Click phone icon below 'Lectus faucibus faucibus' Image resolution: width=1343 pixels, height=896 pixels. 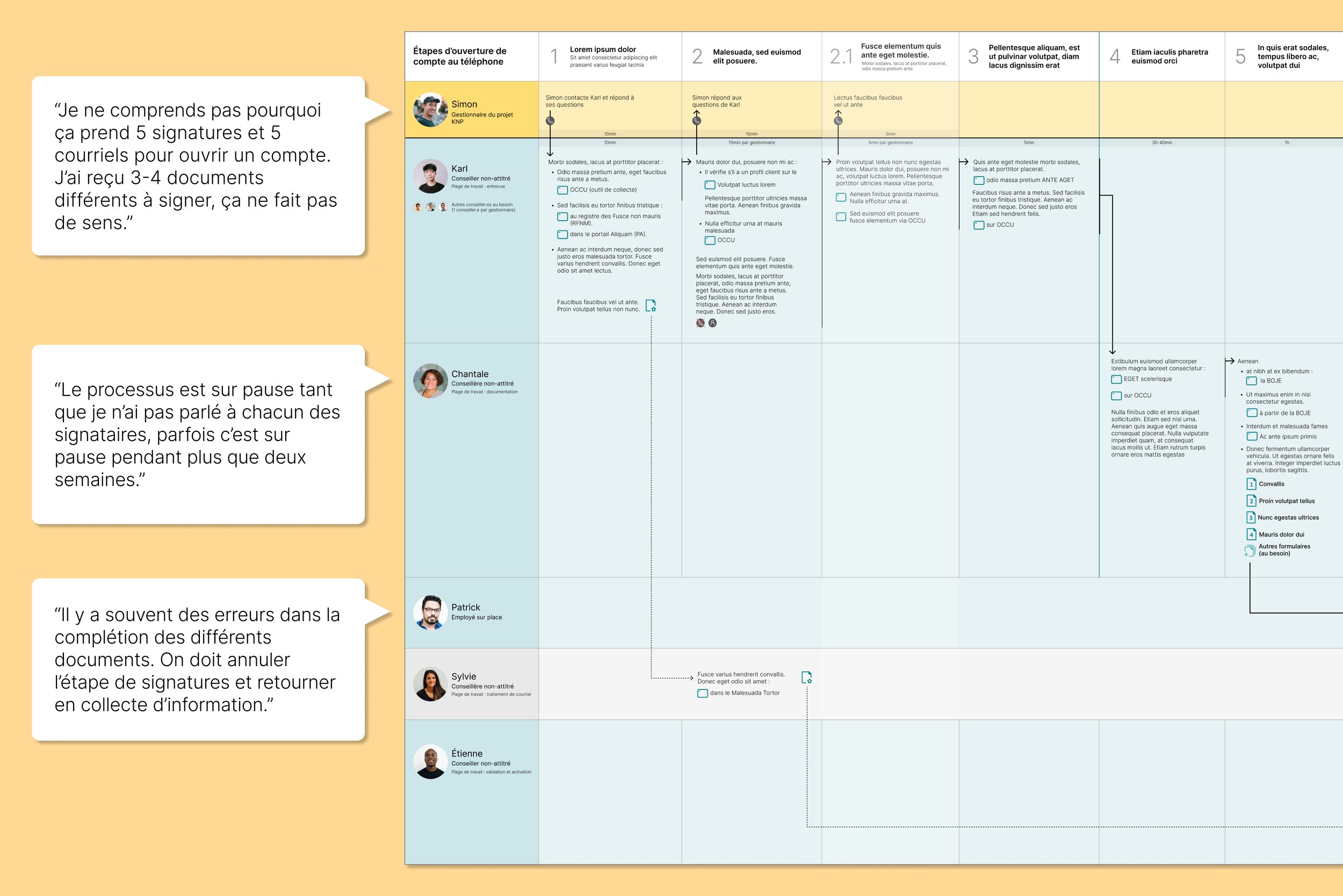(838, 120)
